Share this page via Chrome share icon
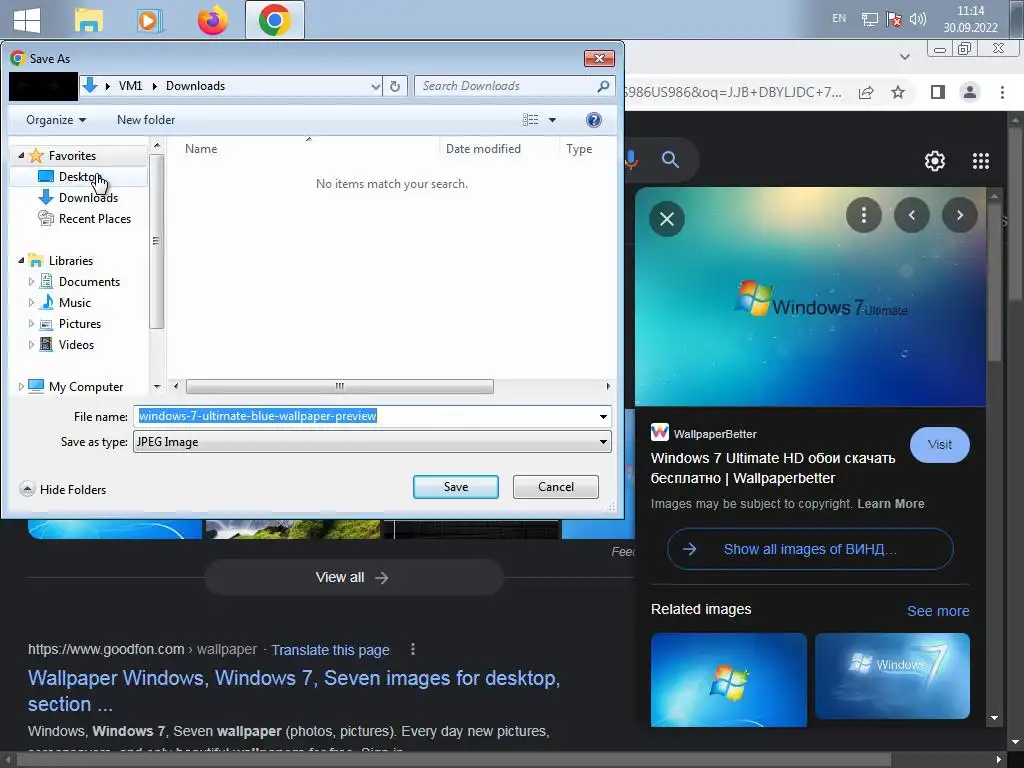 866,92
